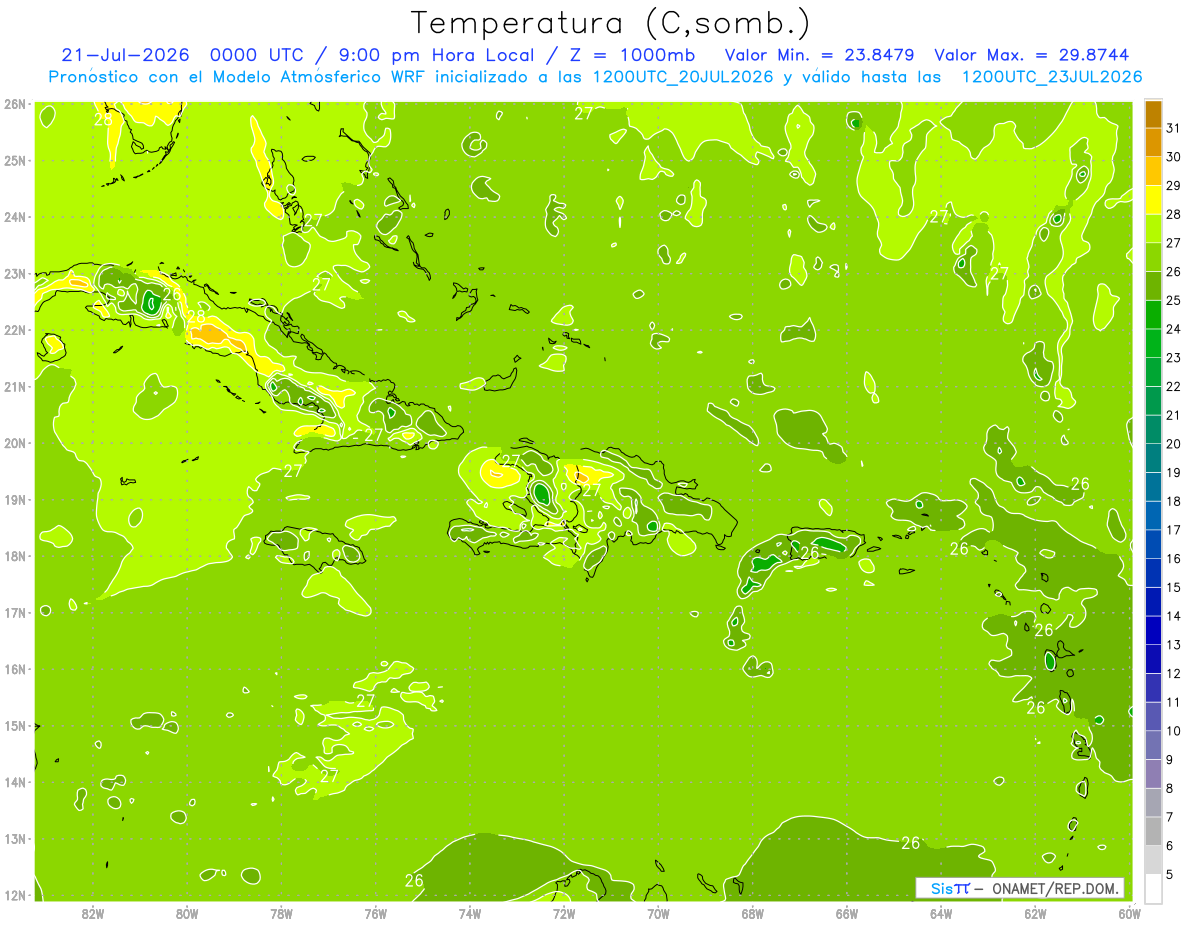Click the '14N' latitude axis label
1200x927 pixels.
pos(15,782)
